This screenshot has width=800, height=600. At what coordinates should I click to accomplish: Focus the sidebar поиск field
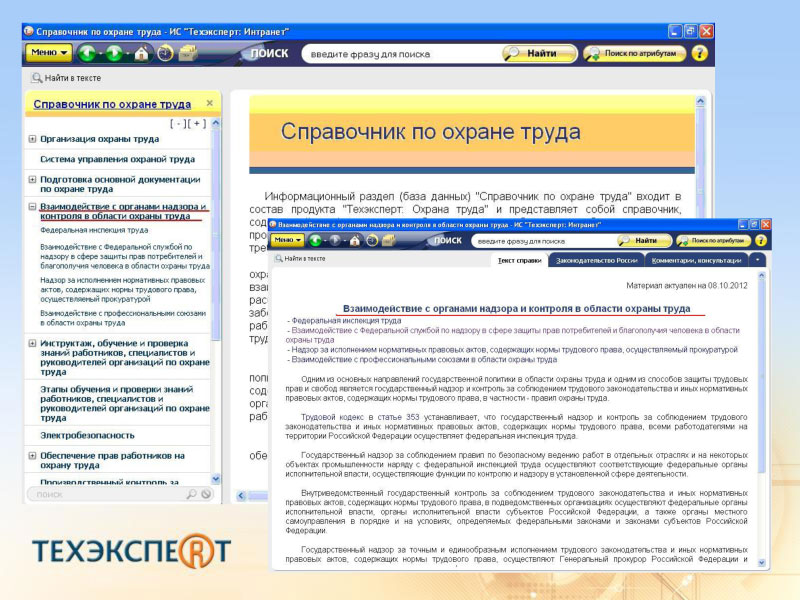pos(110,494)
